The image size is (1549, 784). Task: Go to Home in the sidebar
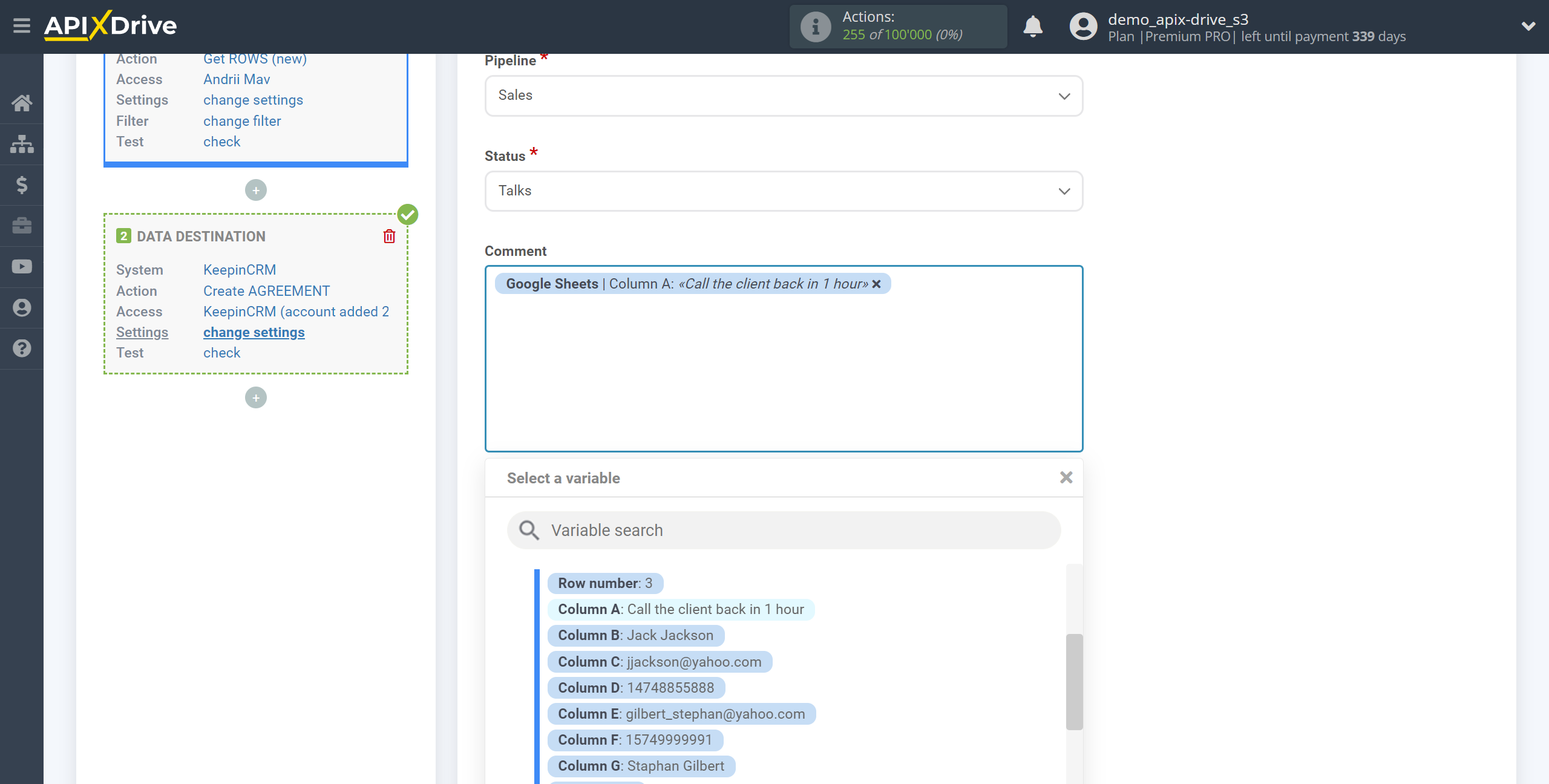22,103
